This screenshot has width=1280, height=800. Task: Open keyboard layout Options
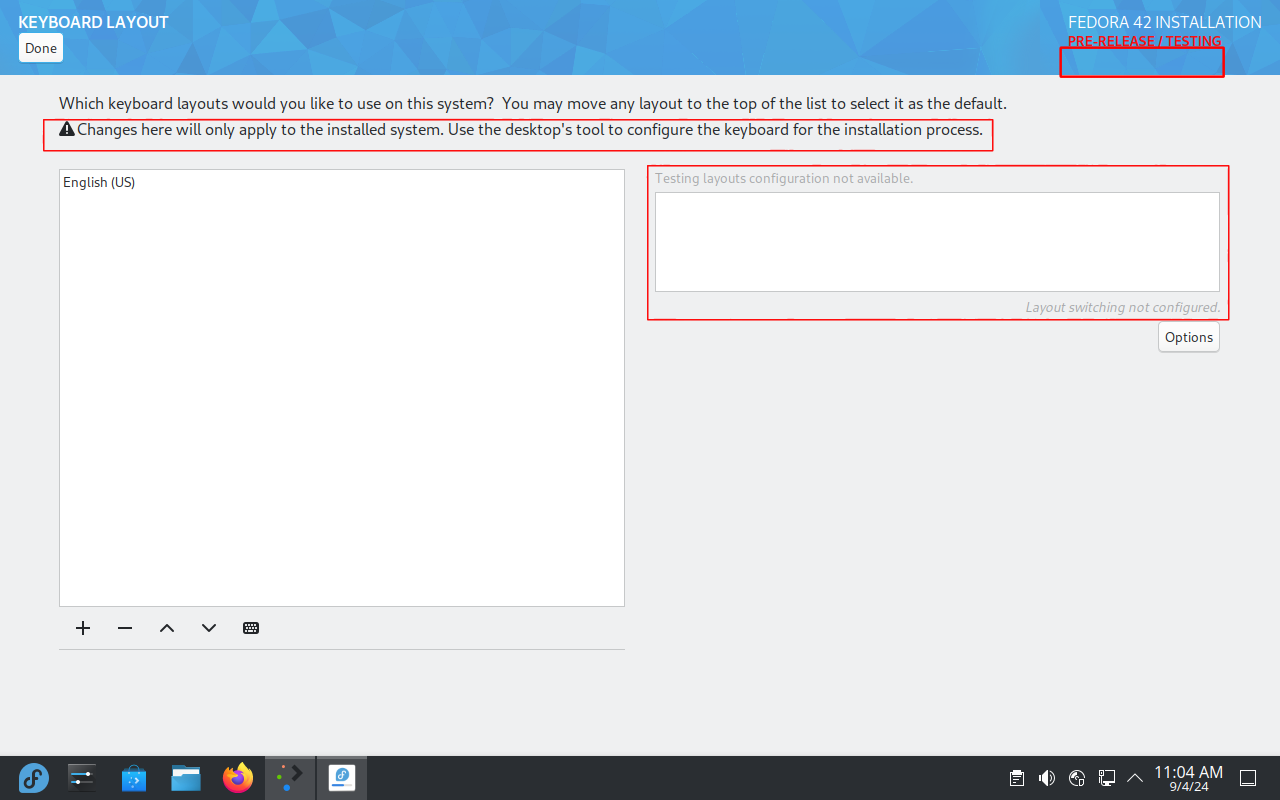[x=1189, y=337]
